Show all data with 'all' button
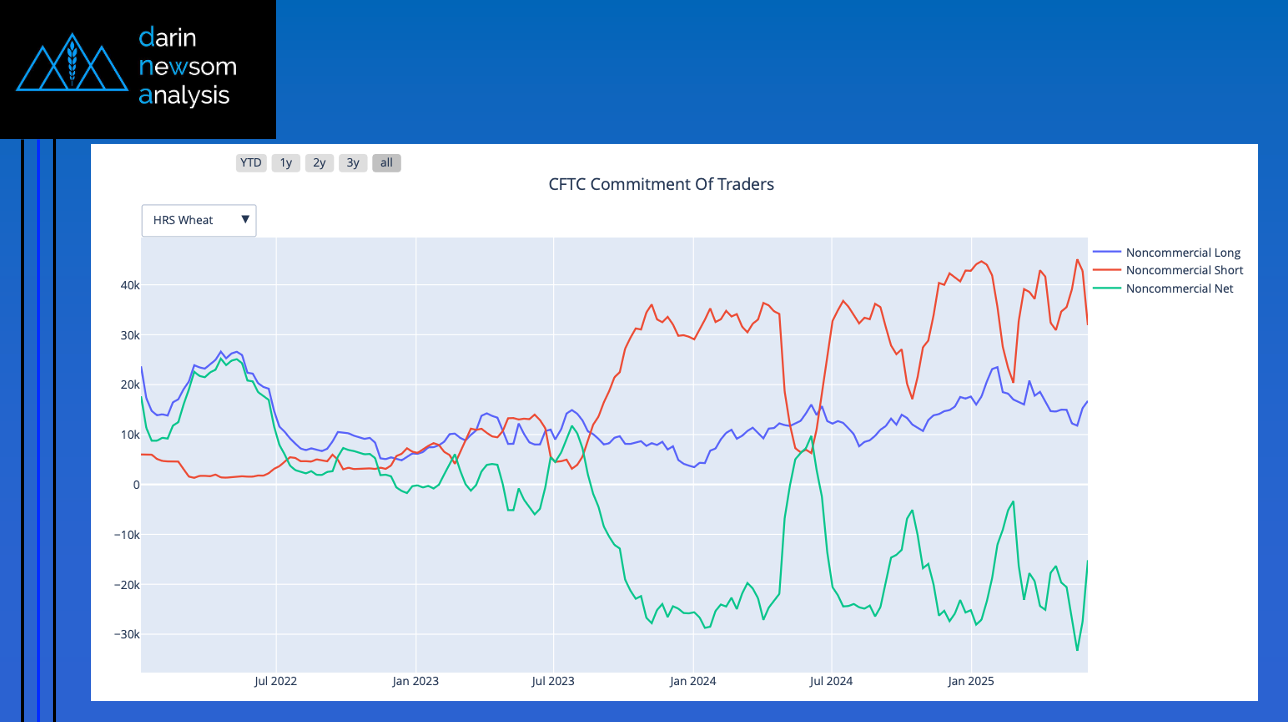 coord(386,163)
